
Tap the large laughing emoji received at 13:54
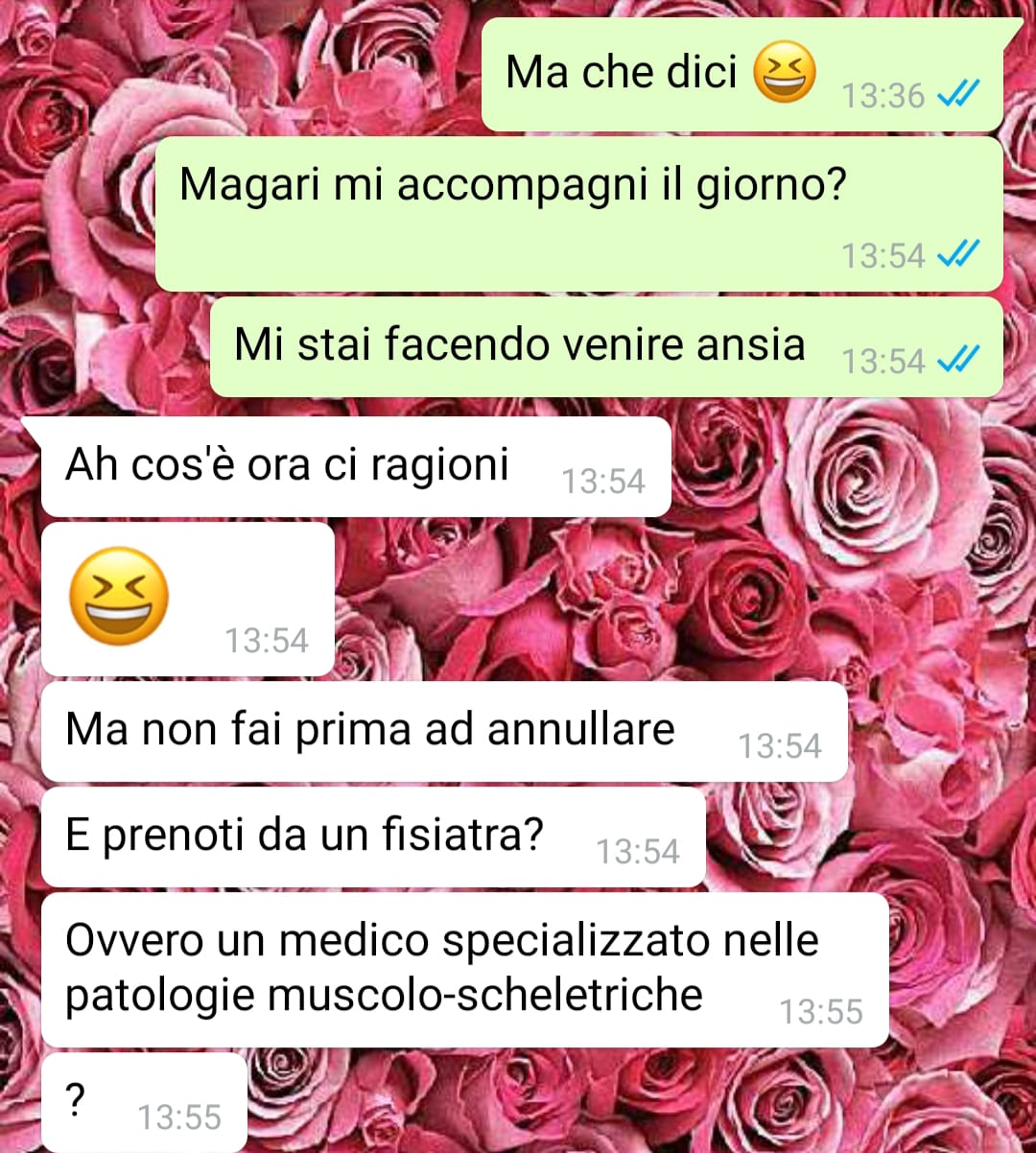point(120,596)
